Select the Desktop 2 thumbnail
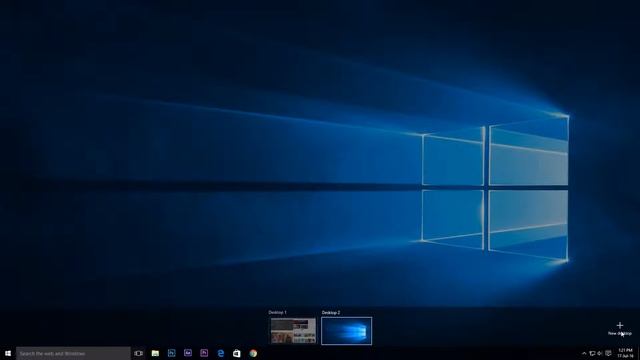This screenshot has height=360, width=640. coord(347,331)
